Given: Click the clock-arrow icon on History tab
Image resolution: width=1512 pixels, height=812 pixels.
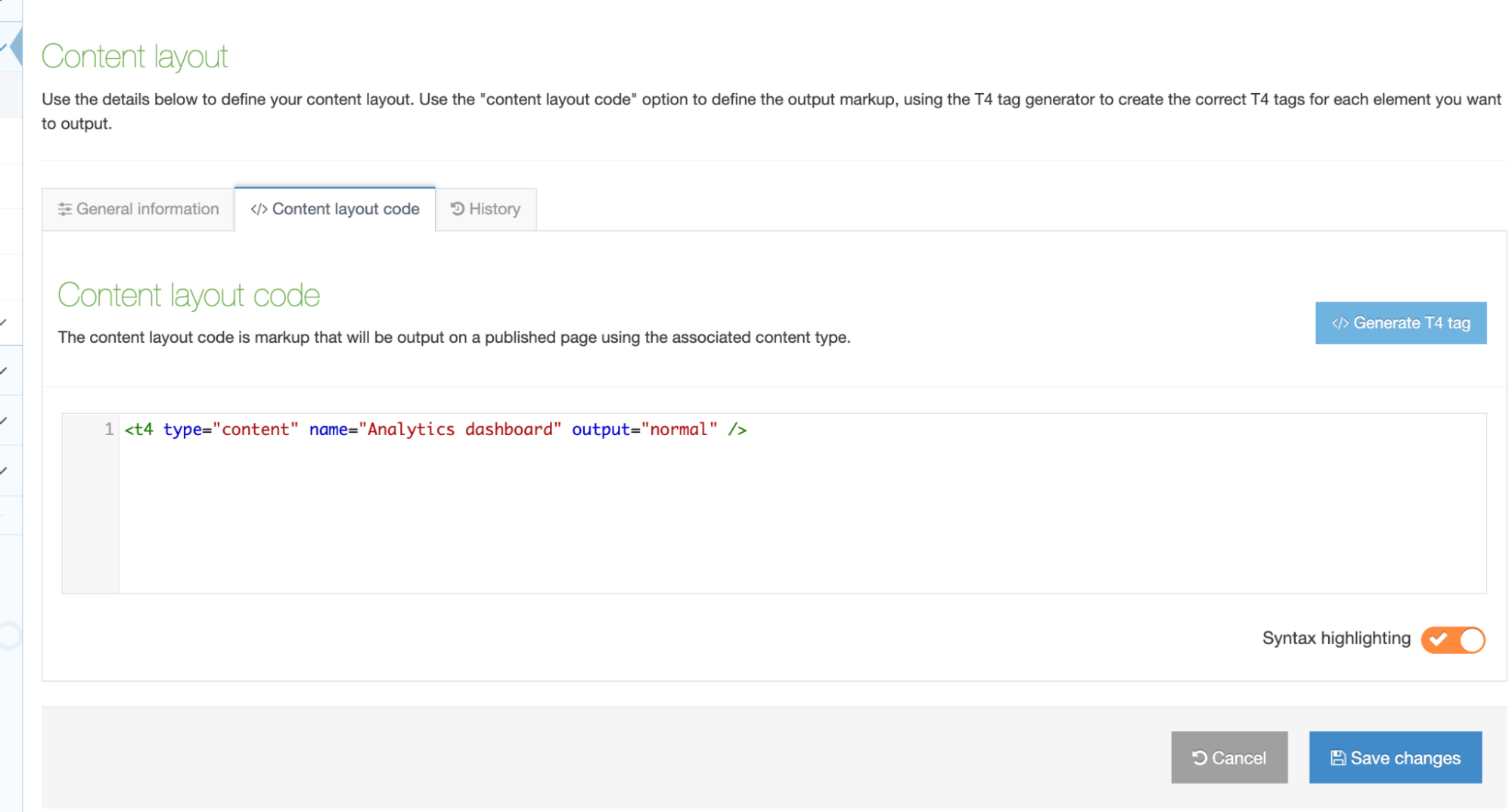Looking at the screenshot, I should tap(457, 209).
